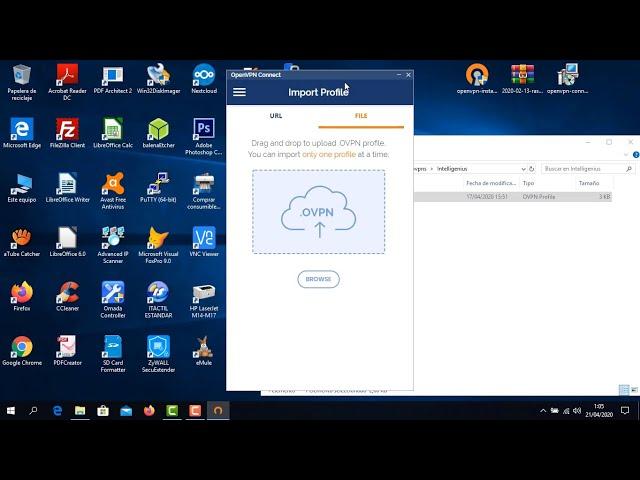640x480 pixels.
Task: Select the 2020-02-13-ras WinRAR archive icon
Action: 522,80
